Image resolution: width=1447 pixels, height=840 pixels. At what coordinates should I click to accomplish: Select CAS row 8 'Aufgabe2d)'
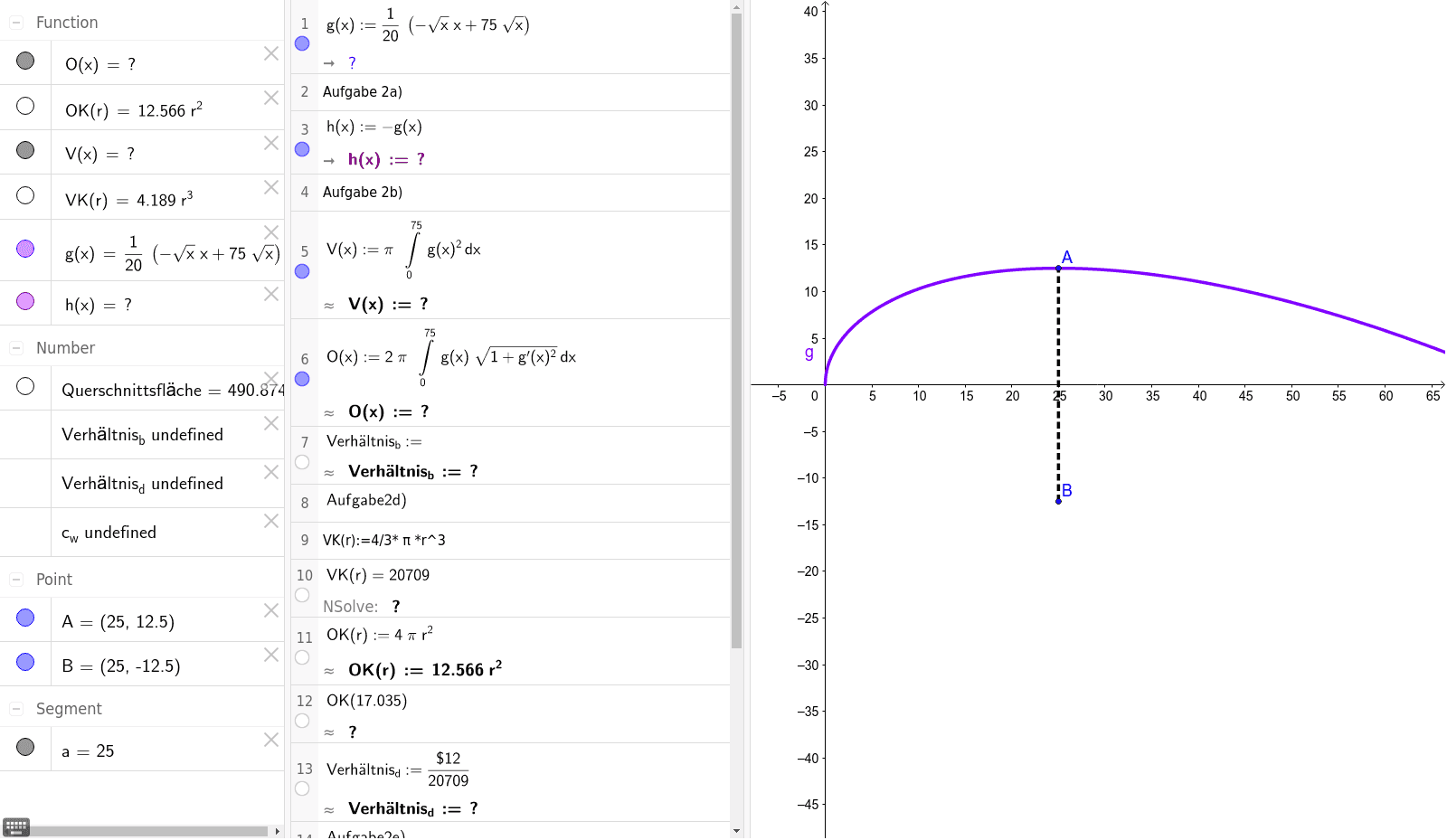pos(366,500)
